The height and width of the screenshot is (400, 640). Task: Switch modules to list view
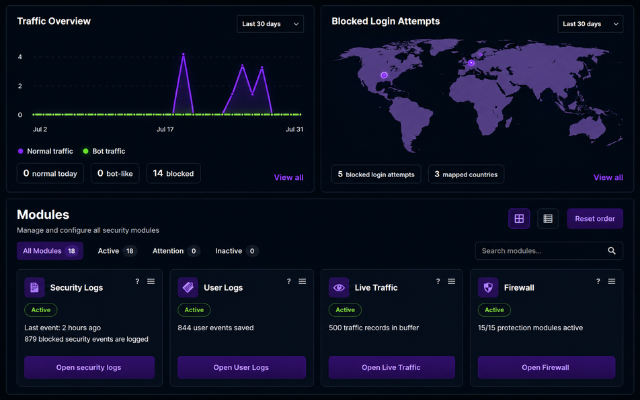pyautogui.click(x=548, y=219)
